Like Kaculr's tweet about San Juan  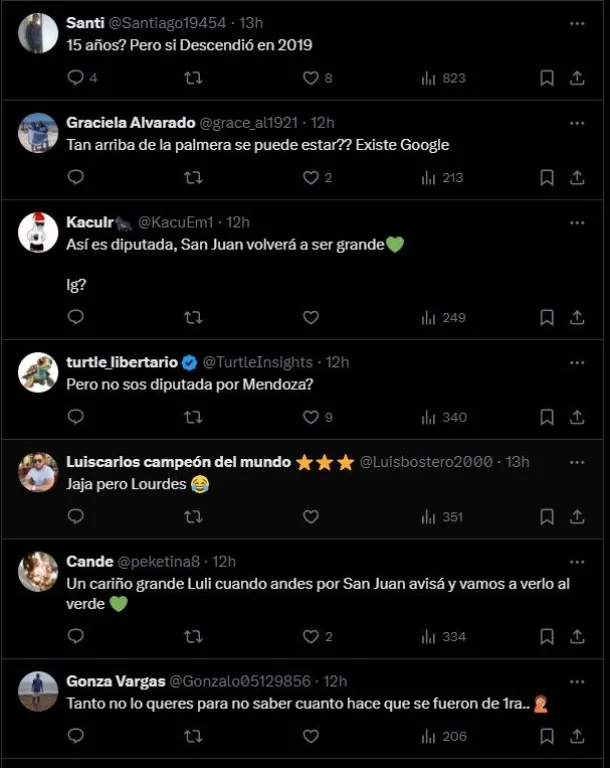pos(311,318)
